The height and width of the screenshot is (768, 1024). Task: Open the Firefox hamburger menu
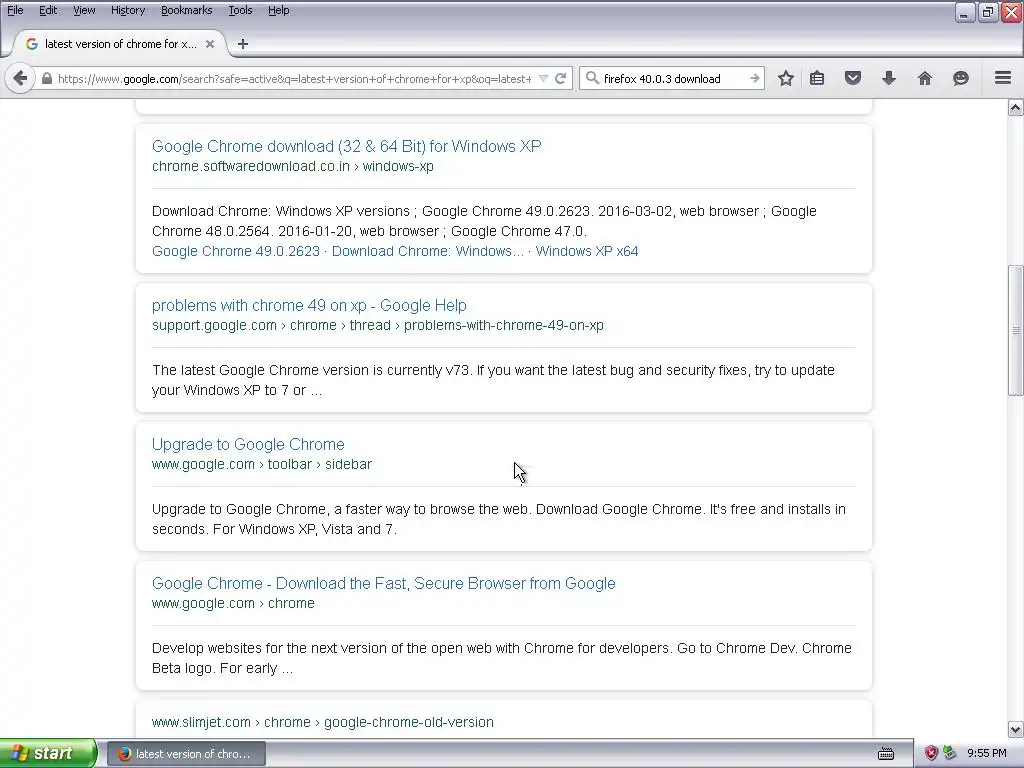tap(1003, 78)
